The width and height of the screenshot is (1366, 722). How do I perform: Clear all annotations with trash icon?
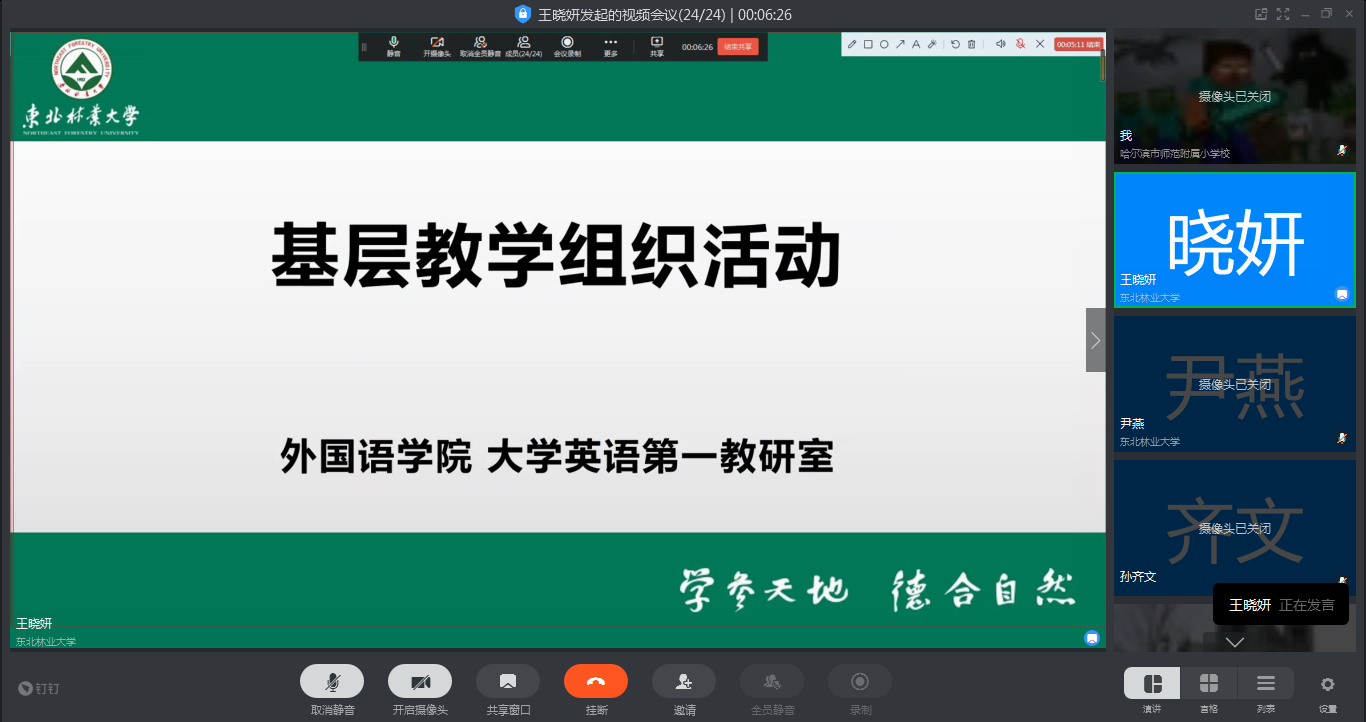tap(971, 44)
